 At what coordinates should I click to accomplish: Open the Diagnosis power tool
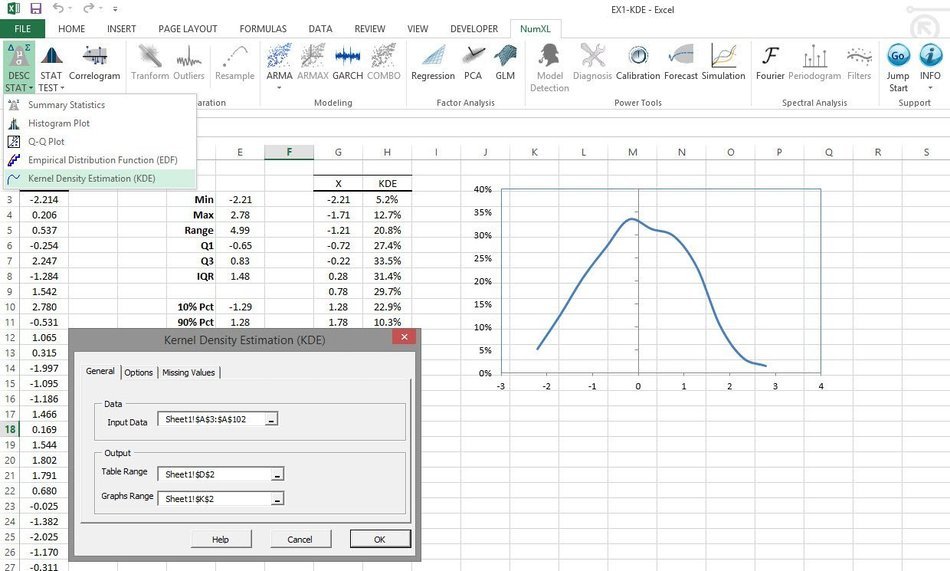[592, 63]
